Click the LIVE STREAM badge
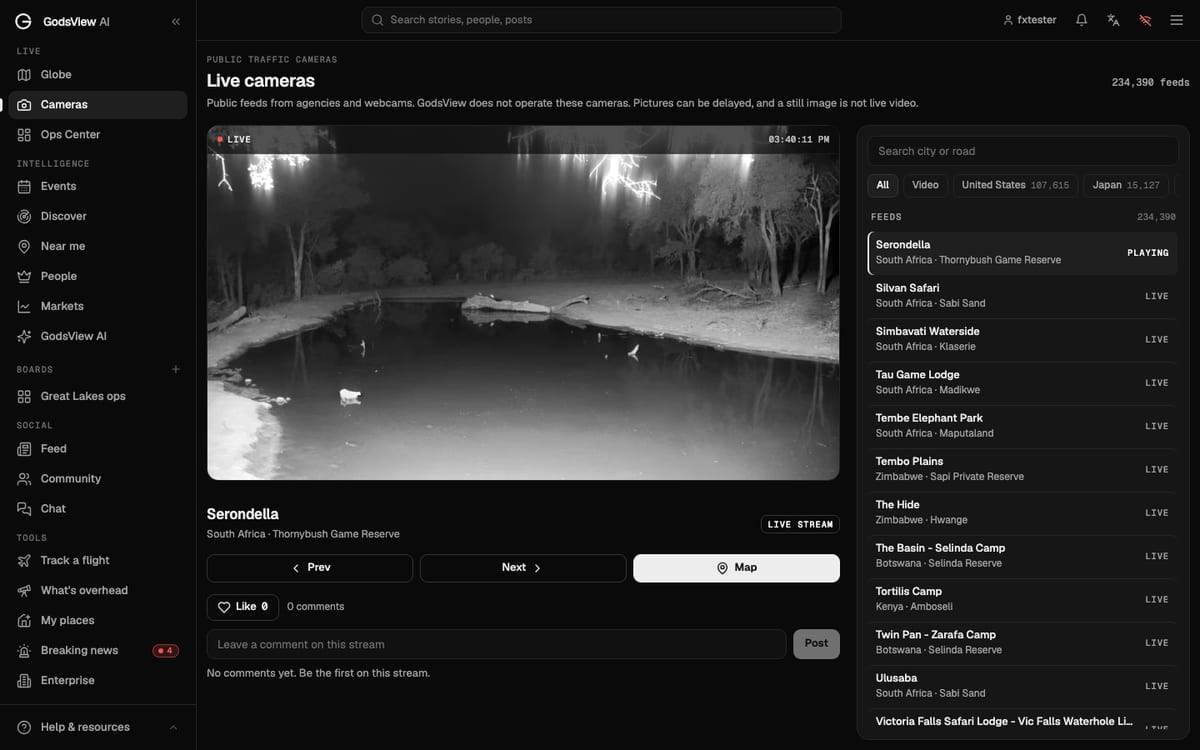Viewport: 1200px width, 750px height. 800,524
